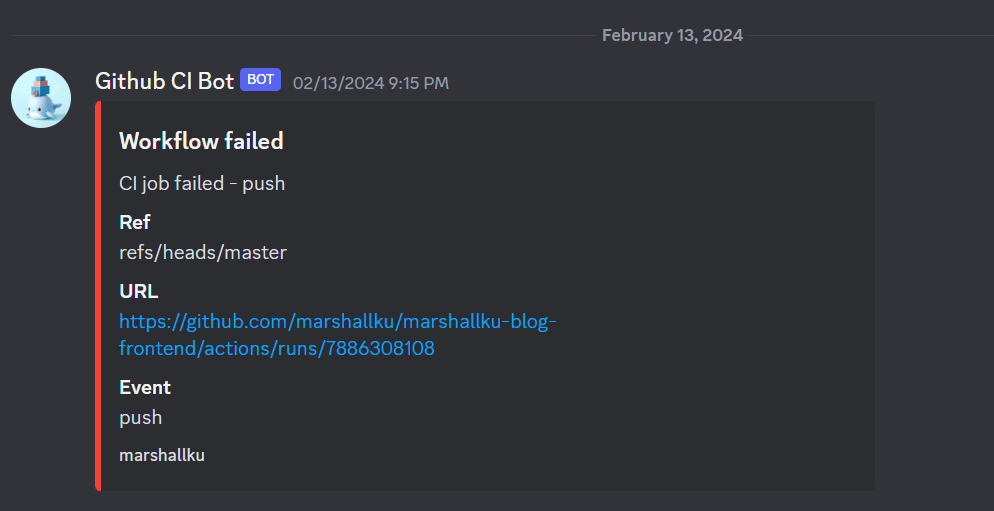Click the URL field heading
This screenshot has width=994, height=511.
(x=138, y=291)
